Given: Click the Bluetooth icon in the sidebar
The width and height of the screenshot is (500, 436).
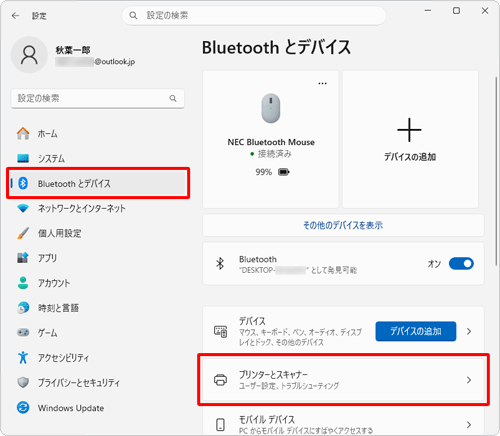Looking at the screenshot, I should [x=23, y=183].
